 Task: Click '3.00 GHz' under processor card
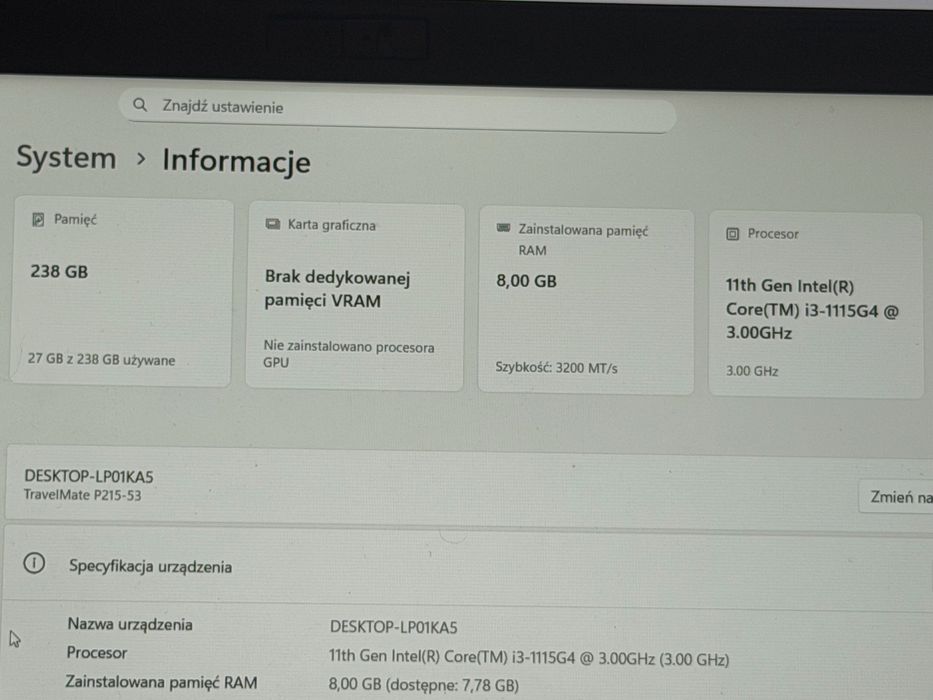752,371
